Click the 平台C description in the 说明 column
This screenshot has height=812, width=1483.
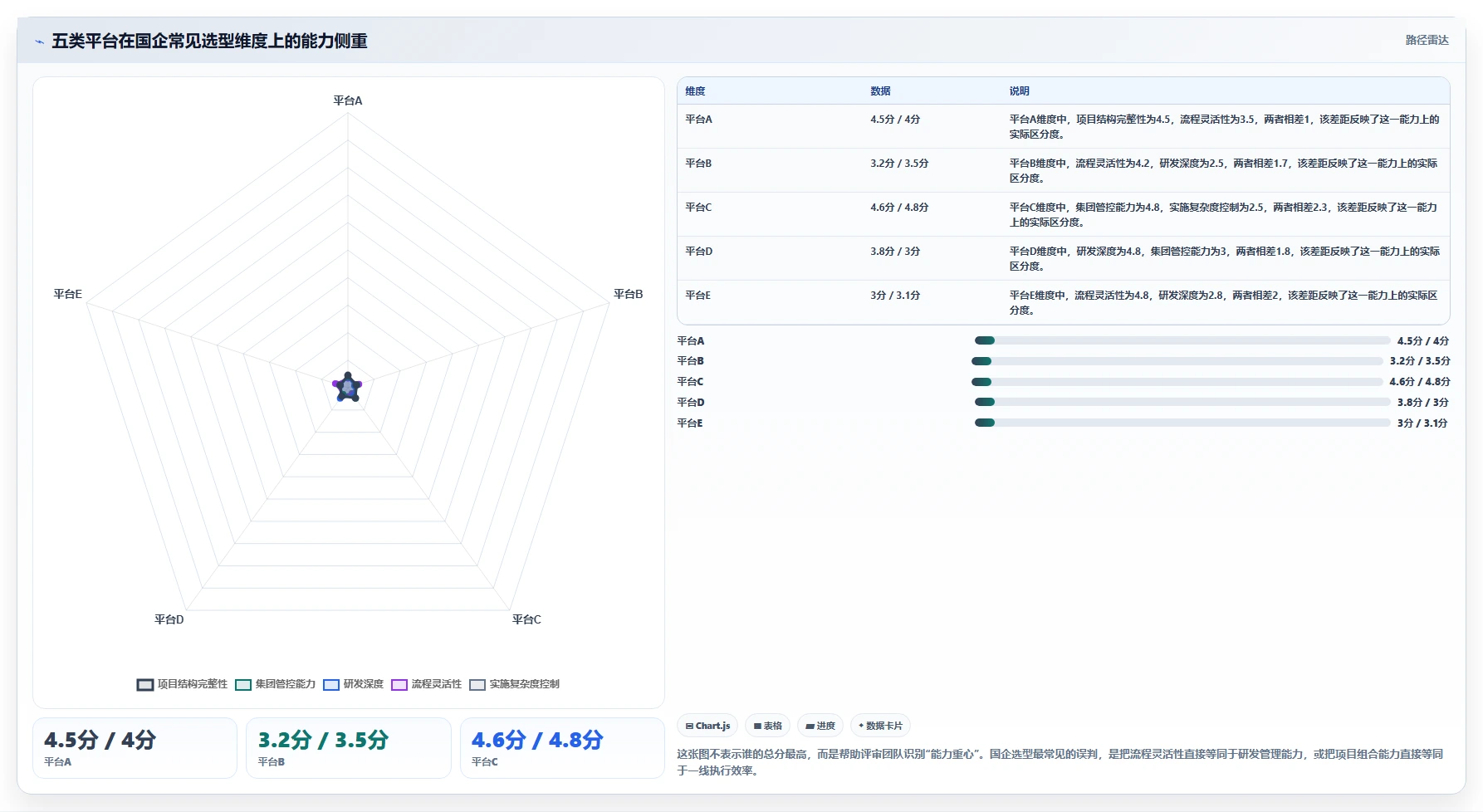click(x=1224, y=215)
